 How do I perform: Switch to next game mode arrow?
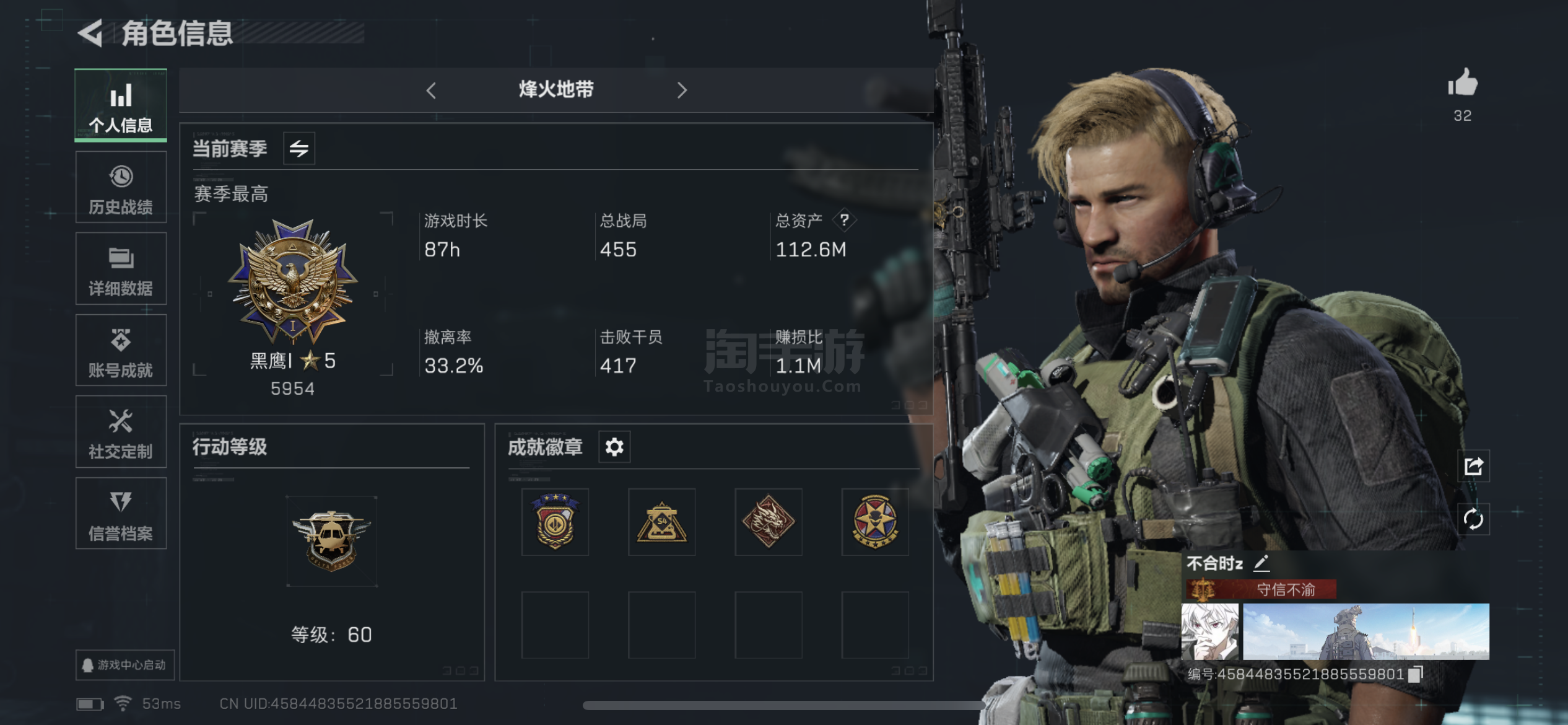click(682, 90)
